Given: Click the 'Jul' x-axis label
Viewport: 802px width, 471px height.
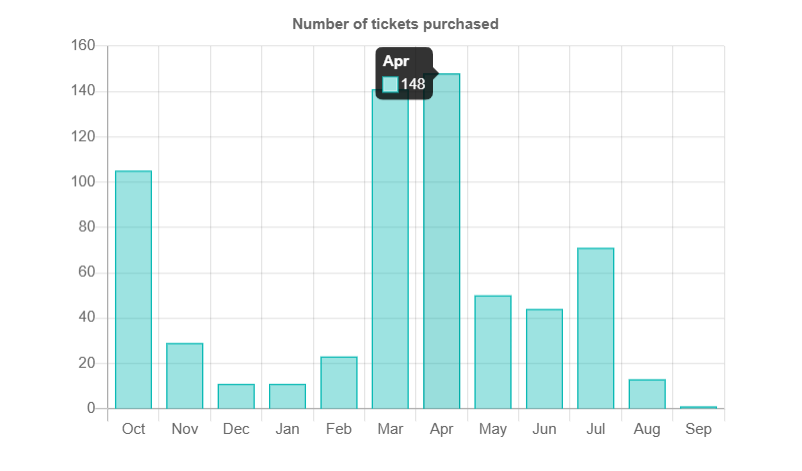Looking at the screenshot, I should click(x=595, y=430).
